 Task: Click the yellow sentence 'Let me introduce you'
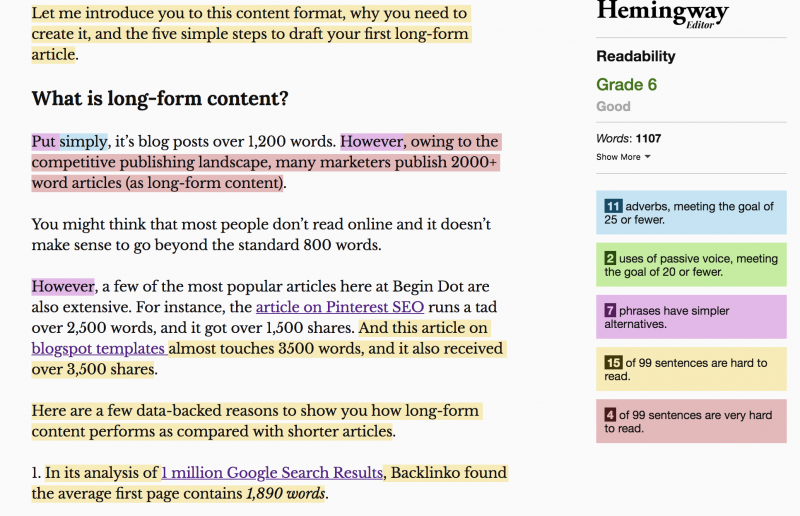251,34
